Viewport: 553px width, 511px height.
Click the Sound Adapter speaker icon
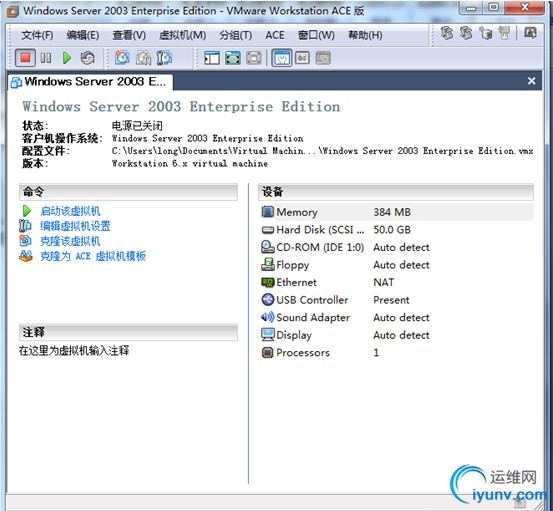pos(267,317)
